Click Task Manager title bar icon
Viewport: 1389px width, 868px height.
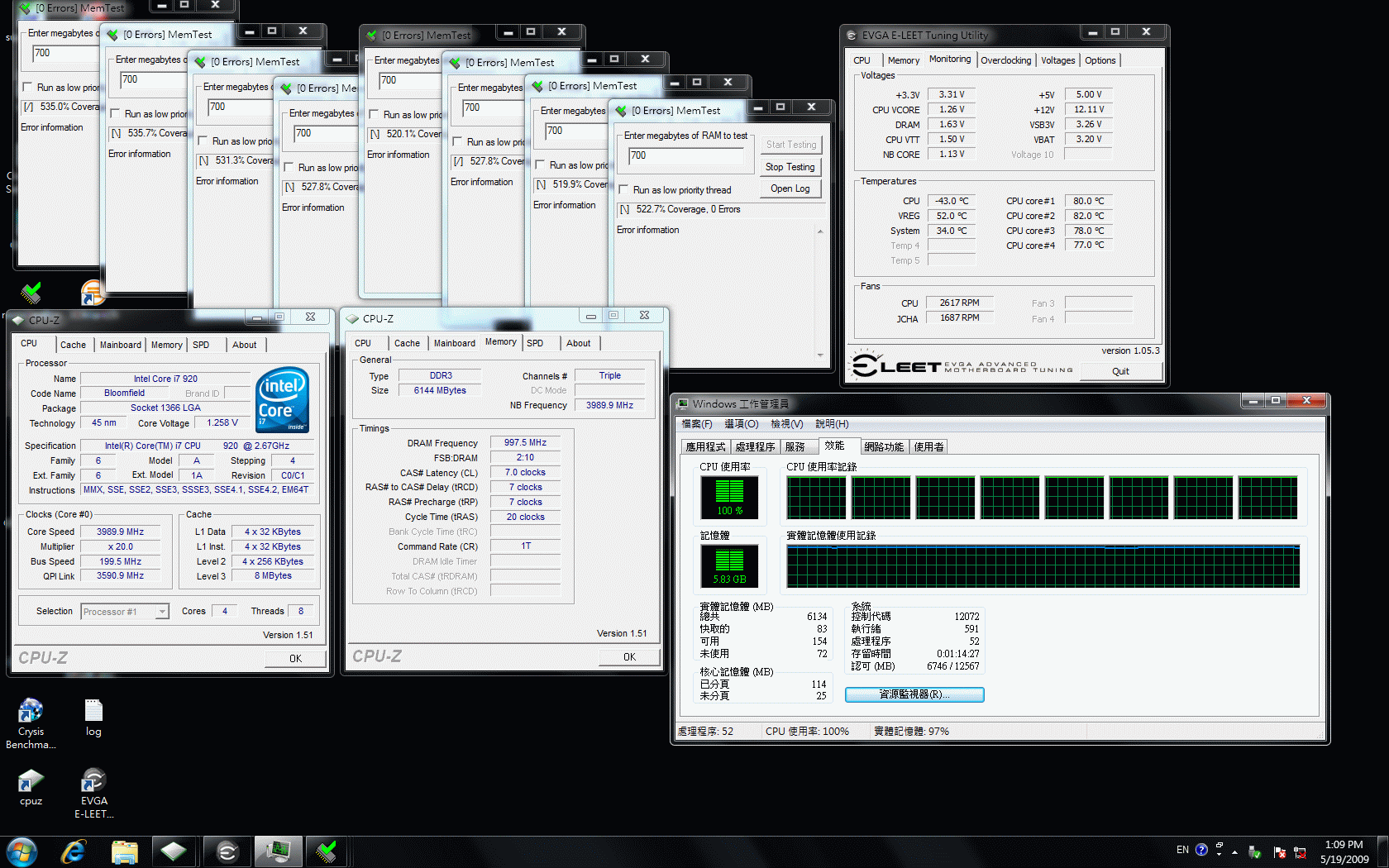click(682, 403)
